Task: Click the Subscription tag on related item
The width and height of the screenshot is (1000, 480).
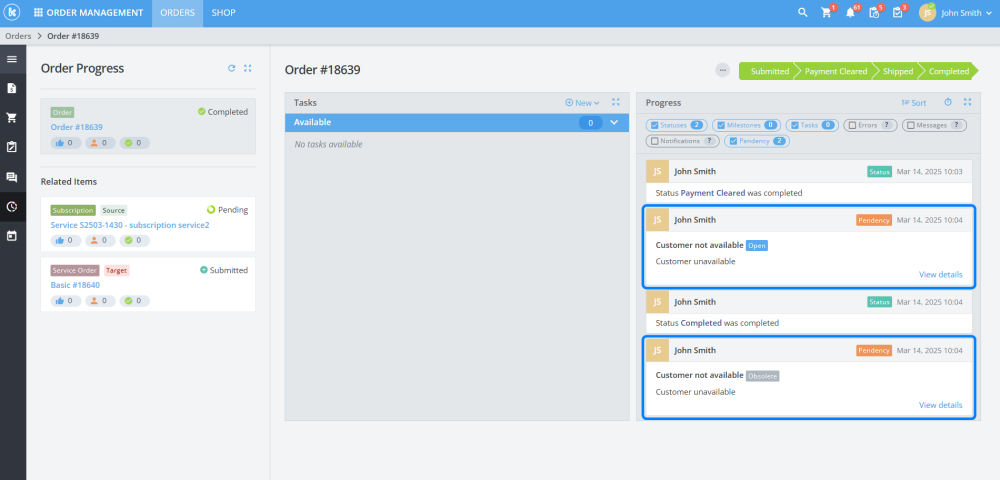Action: pyautogui.click(x=73, y=210)
